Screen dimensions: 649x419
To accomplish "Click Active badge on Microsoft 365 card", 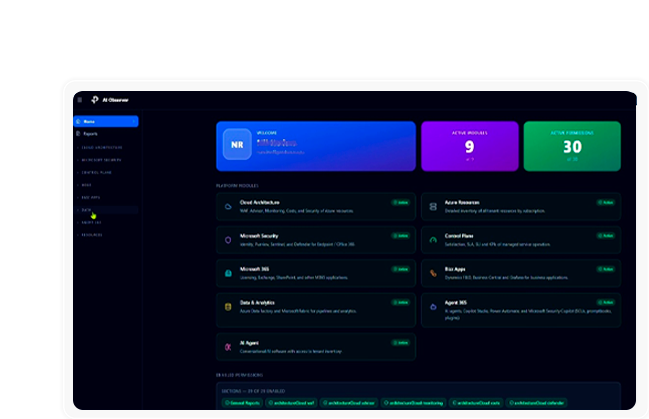I will (401, 269).
